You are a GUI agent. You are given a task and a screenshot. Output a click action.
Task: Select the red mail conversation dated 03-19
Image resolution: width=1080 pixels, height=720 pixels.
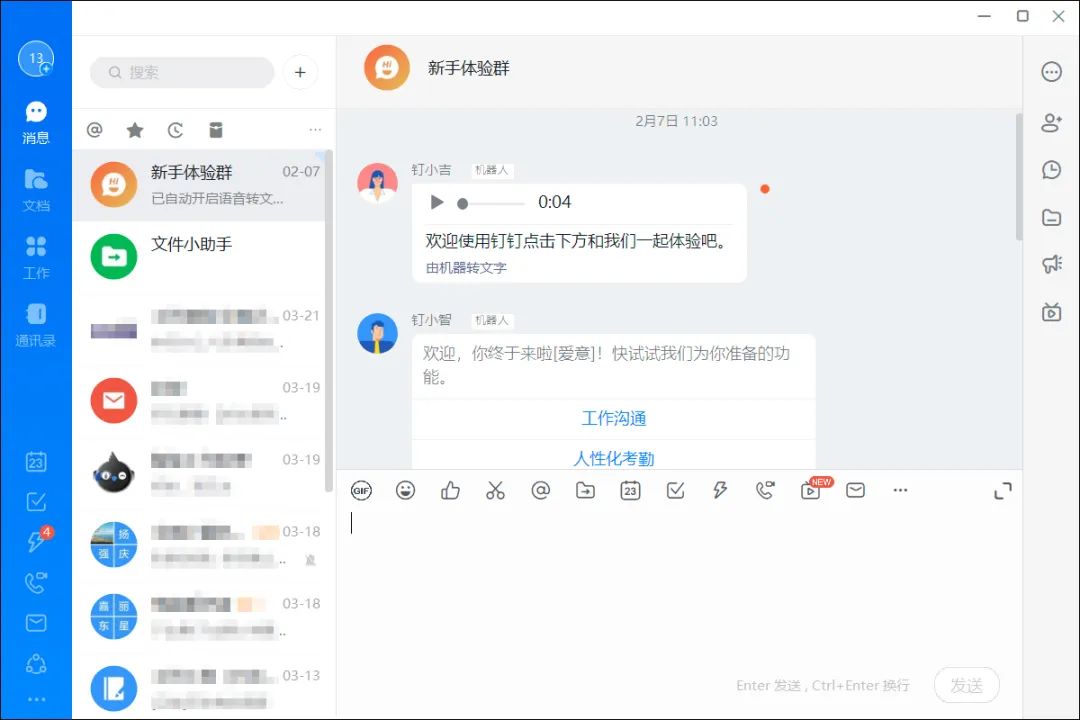tap(199, 401)
